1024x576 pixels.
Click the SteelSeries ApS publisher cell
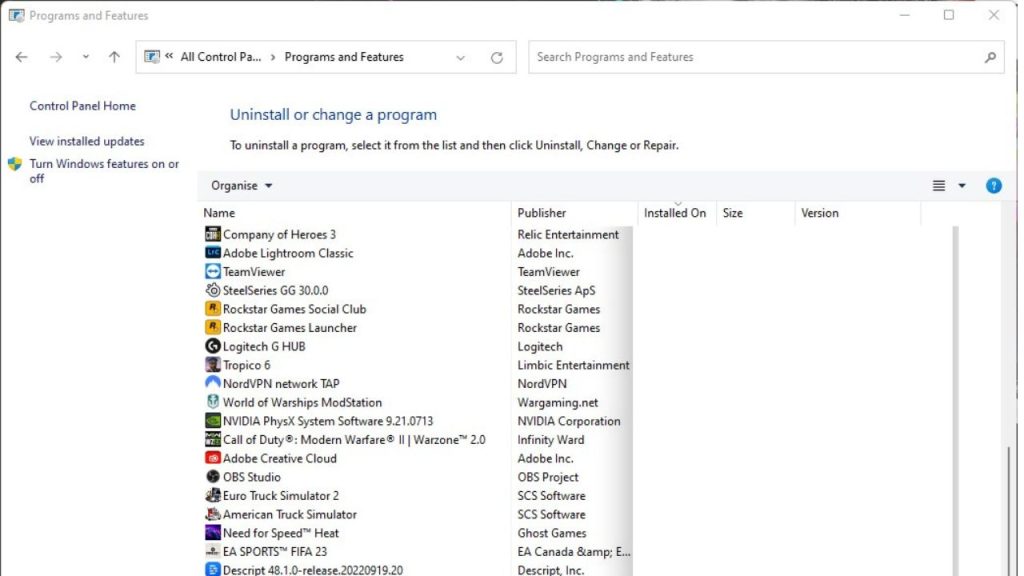(x=556, y=290)
